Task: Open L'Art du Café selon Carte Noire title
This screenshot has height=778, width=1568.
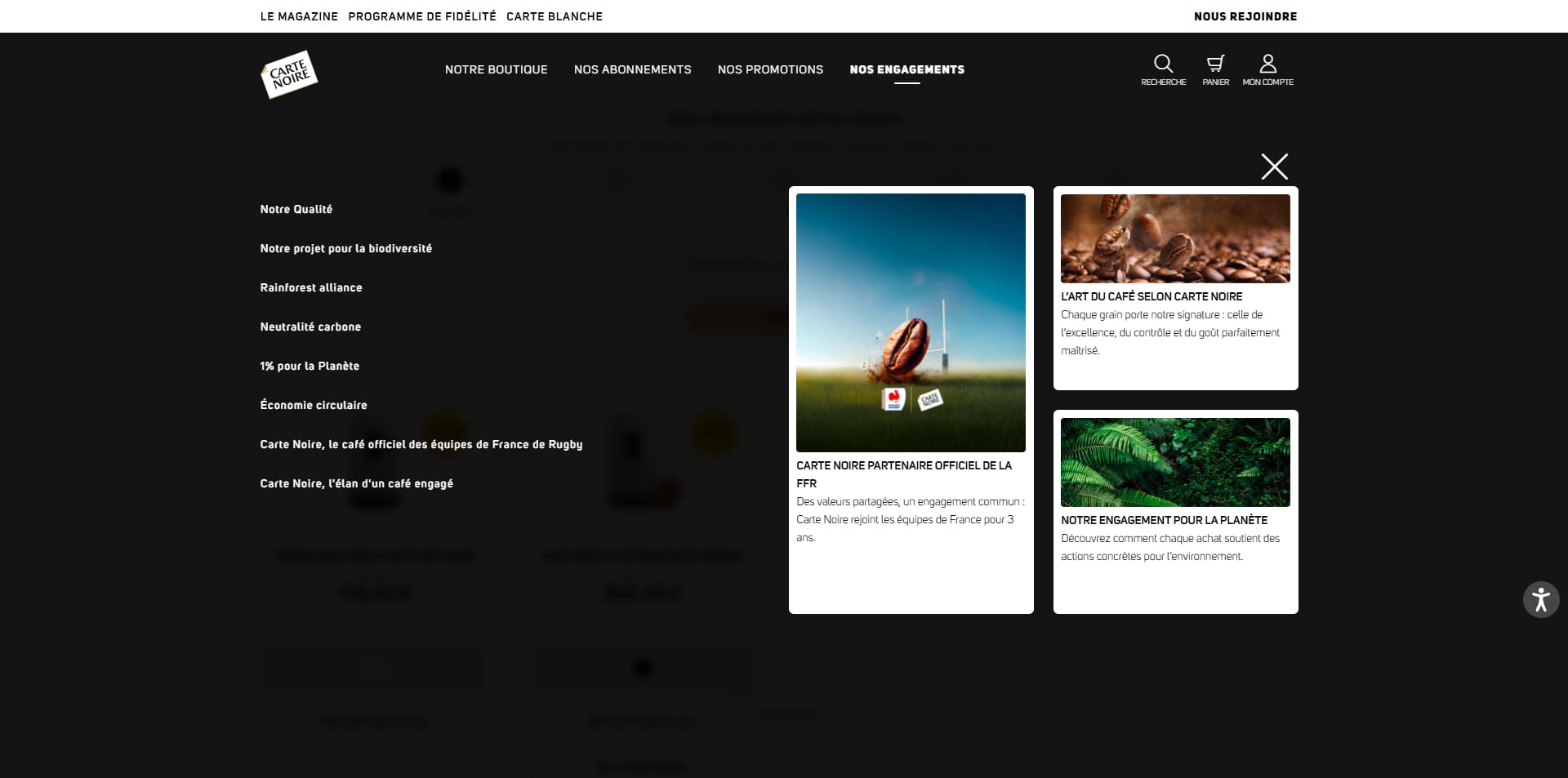Action: click(1151, 296)
